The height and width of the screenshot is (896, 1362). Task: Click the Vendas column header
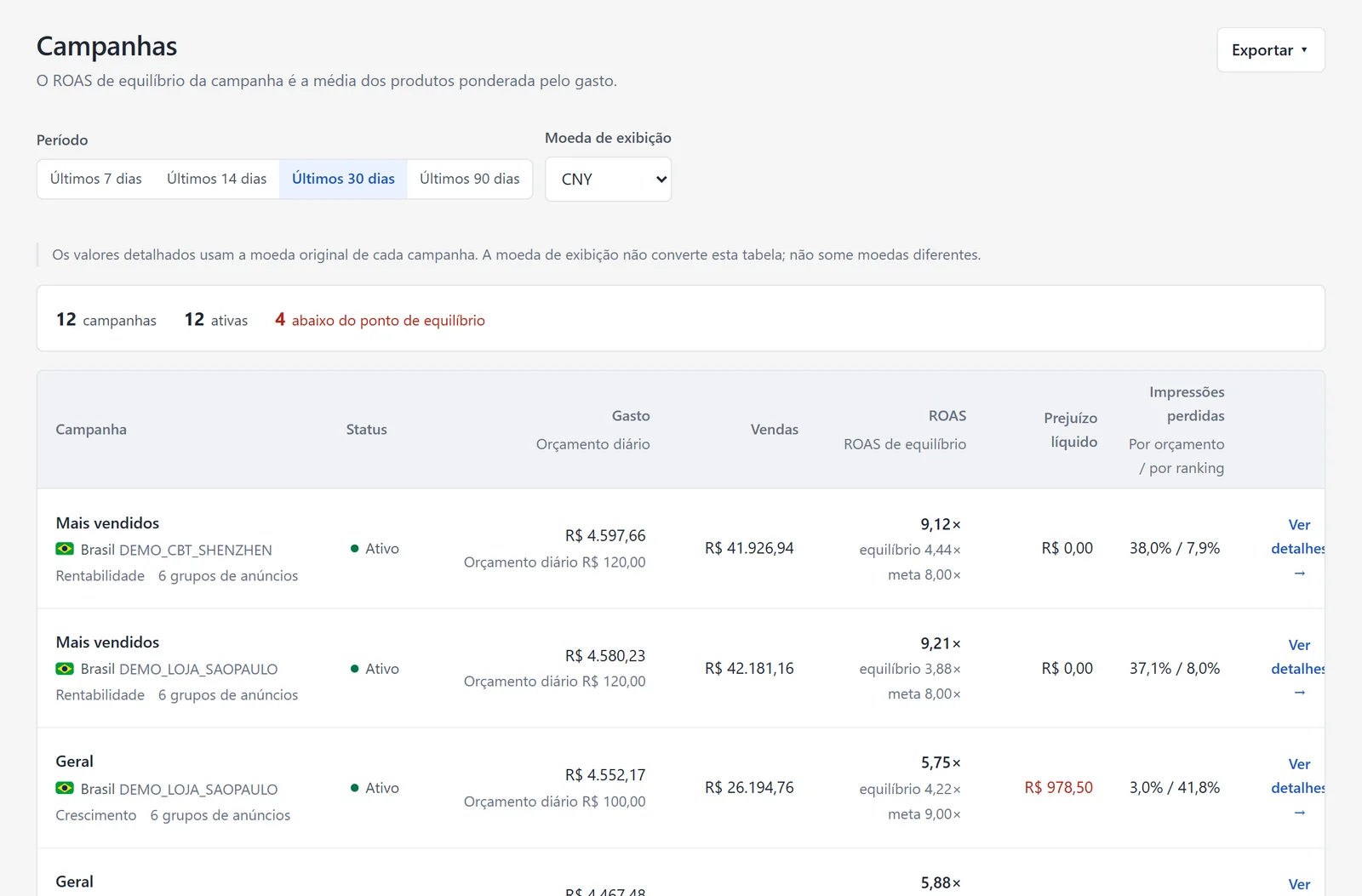click(x=775, y=430)
